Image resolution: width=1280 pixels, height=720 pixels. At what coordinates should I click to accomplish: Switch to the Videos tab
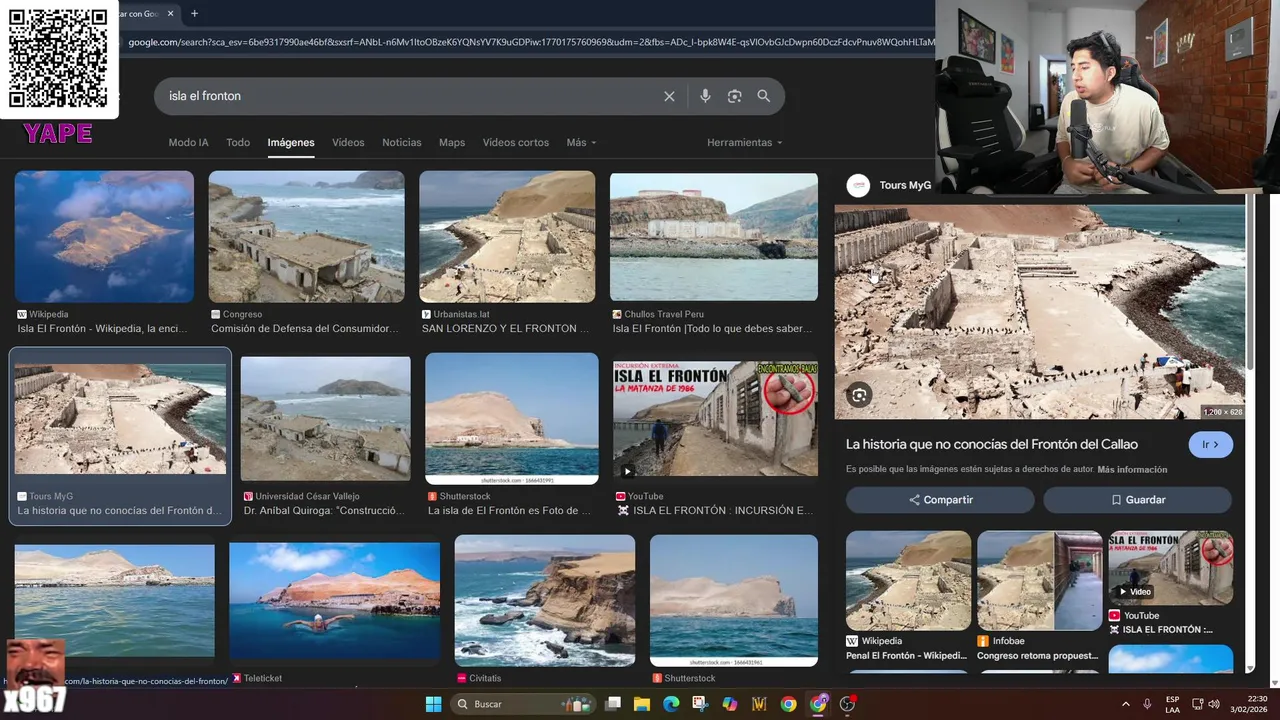click(x=348, y=142)
